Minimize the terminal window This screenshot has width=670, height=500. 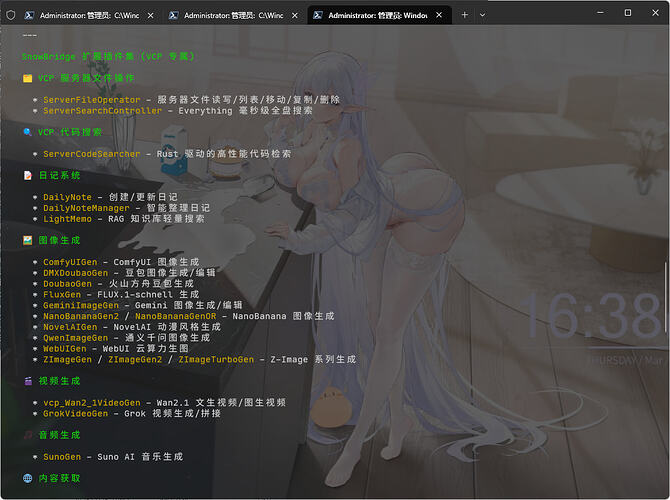[x=600, y=13]
